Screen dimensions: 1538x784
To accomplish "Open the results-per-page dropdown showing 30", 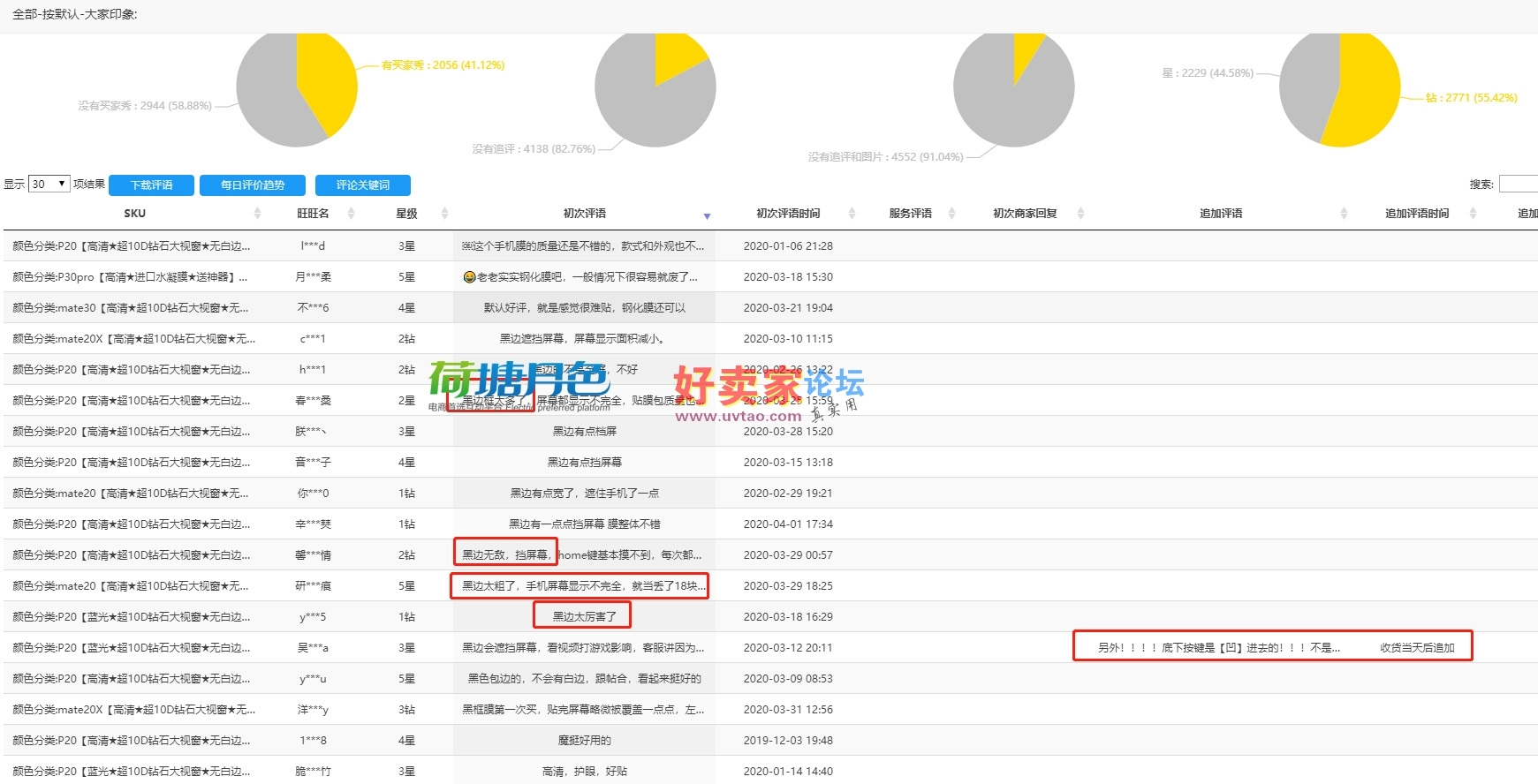I will (49, 185).
